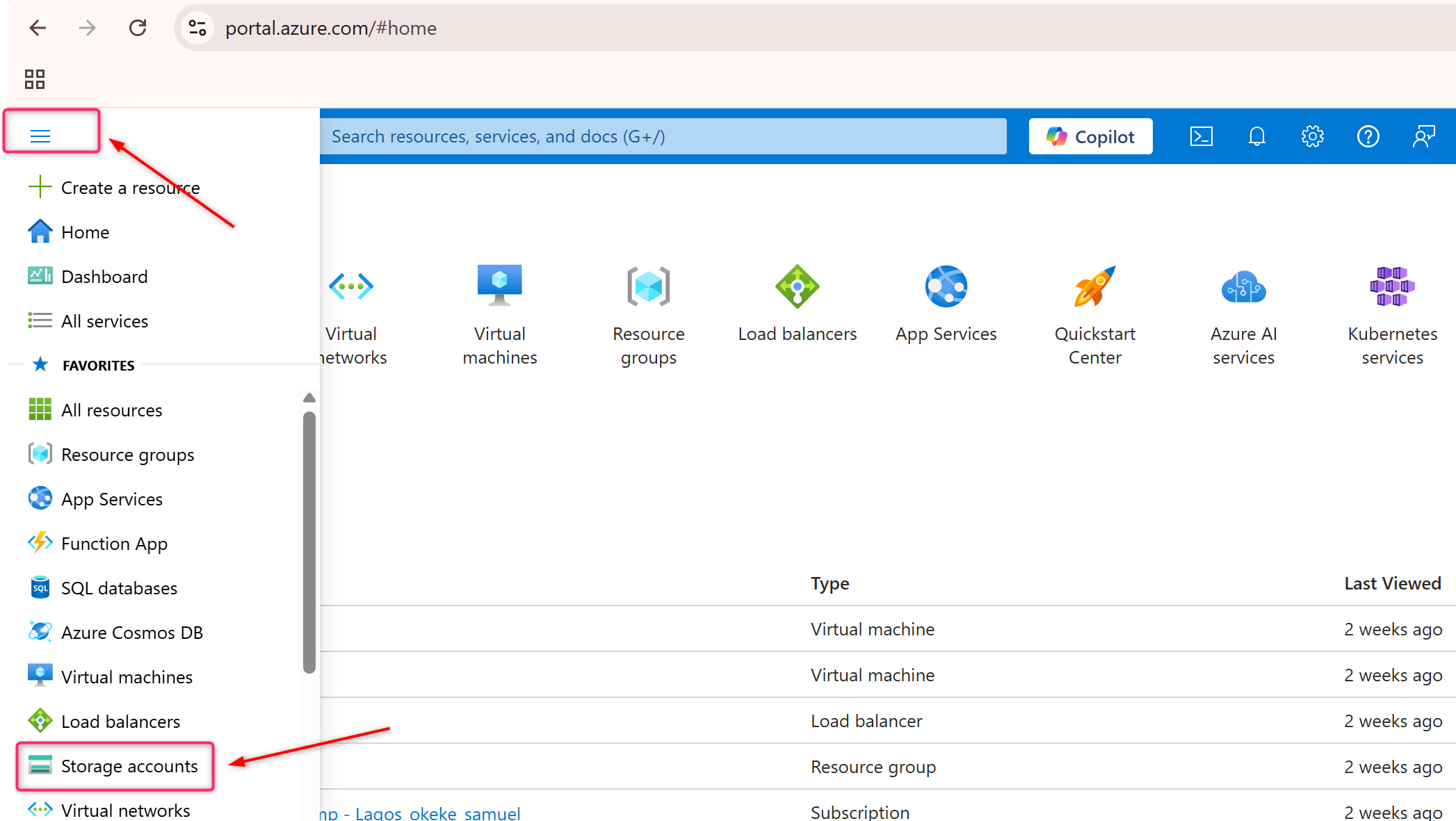Click the Resource group type cell

873,767
